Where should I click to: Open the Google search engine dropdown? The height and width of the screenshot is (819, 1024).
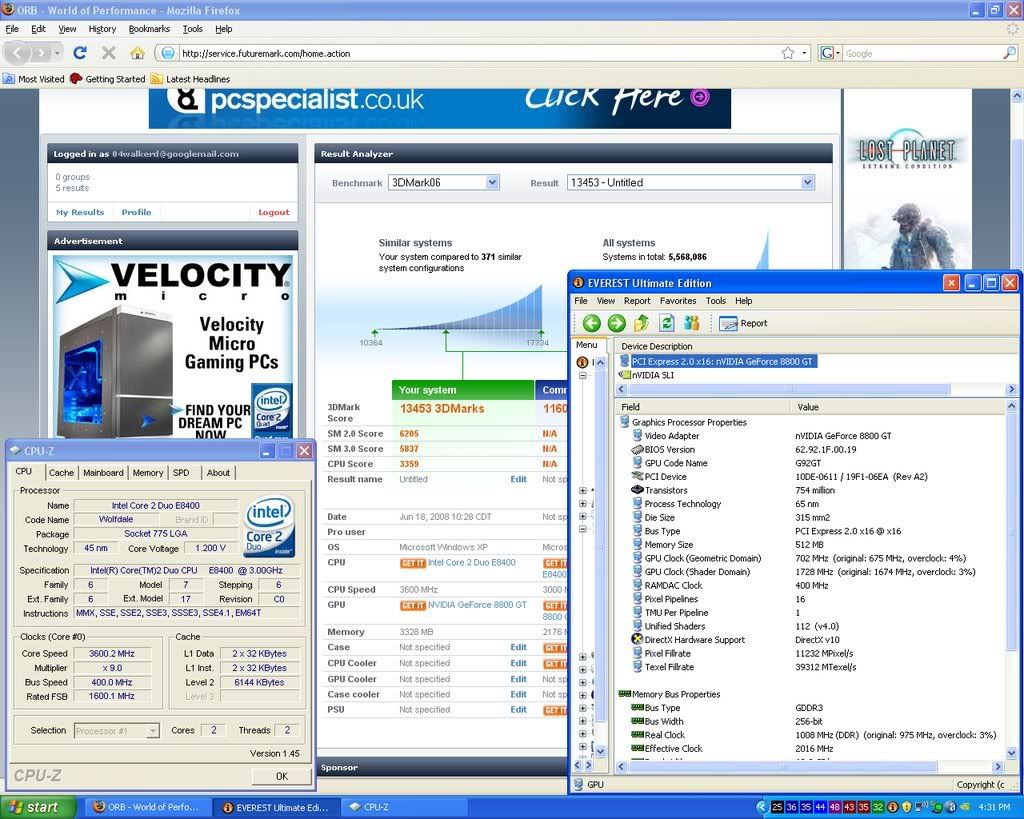click(829, 53)
